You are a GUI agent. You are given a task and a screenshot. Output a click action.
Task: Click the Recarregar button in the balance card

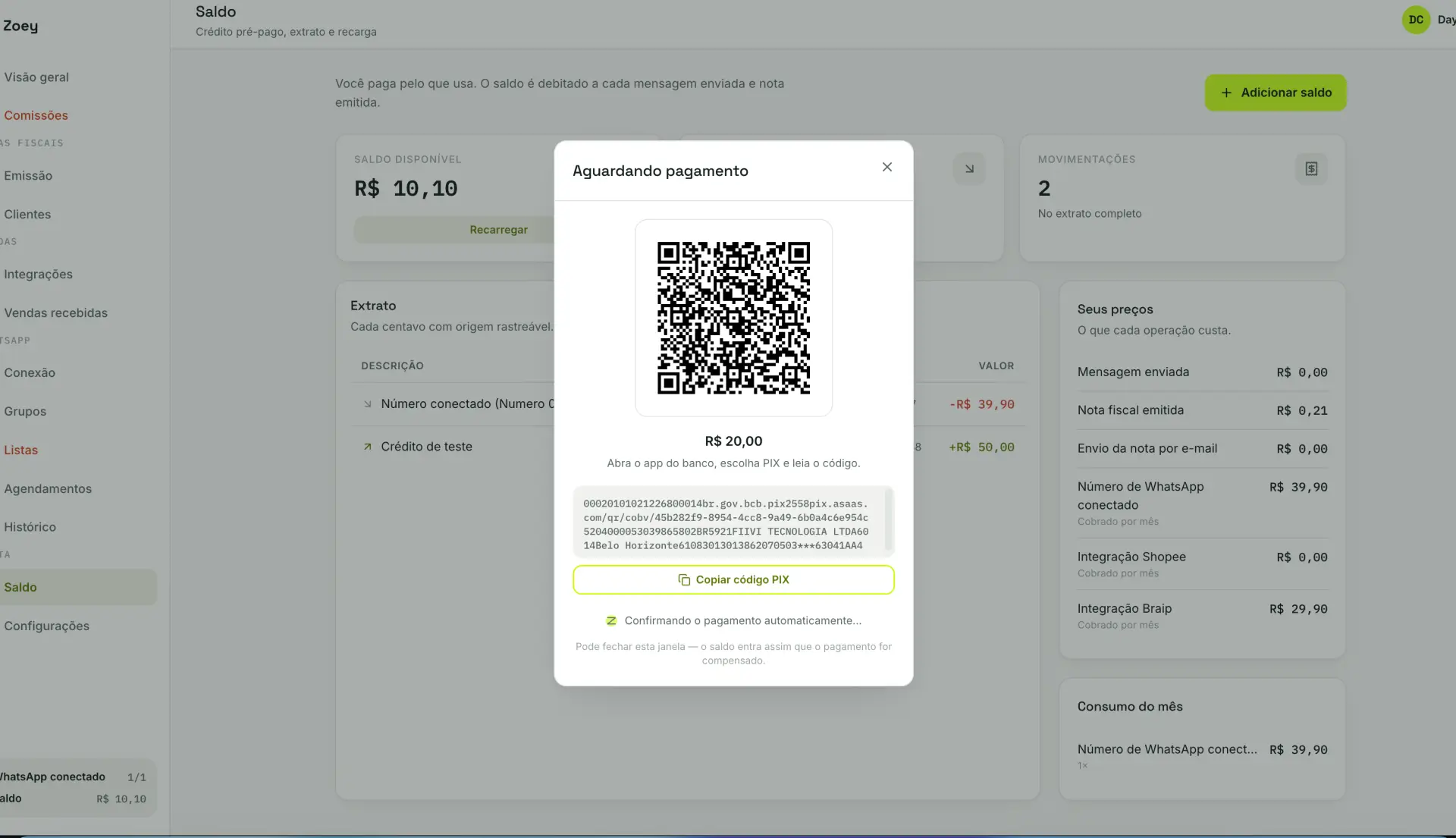tap(498, 230)
